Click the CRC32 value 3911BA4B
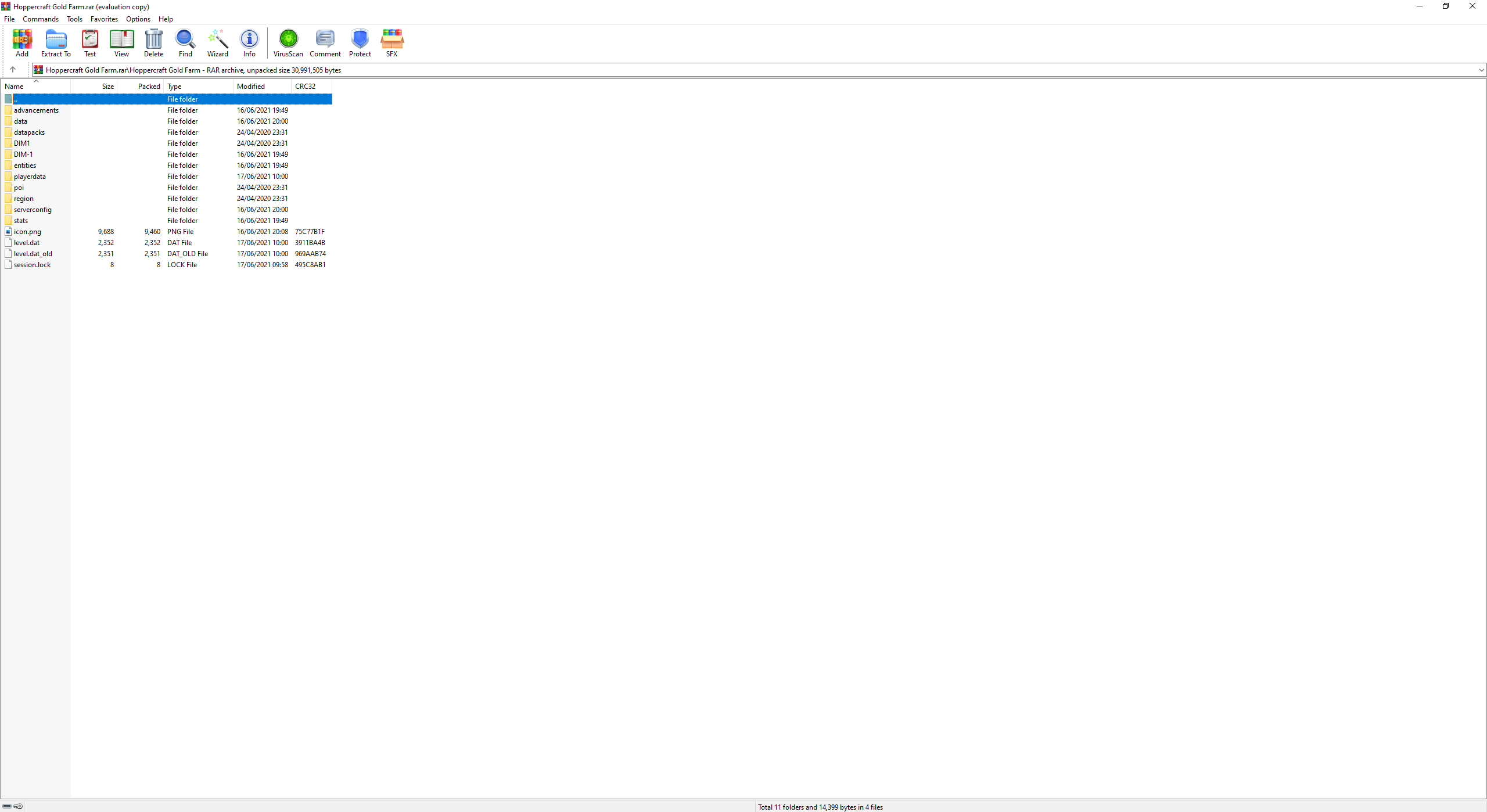 [x=310, y=243]
